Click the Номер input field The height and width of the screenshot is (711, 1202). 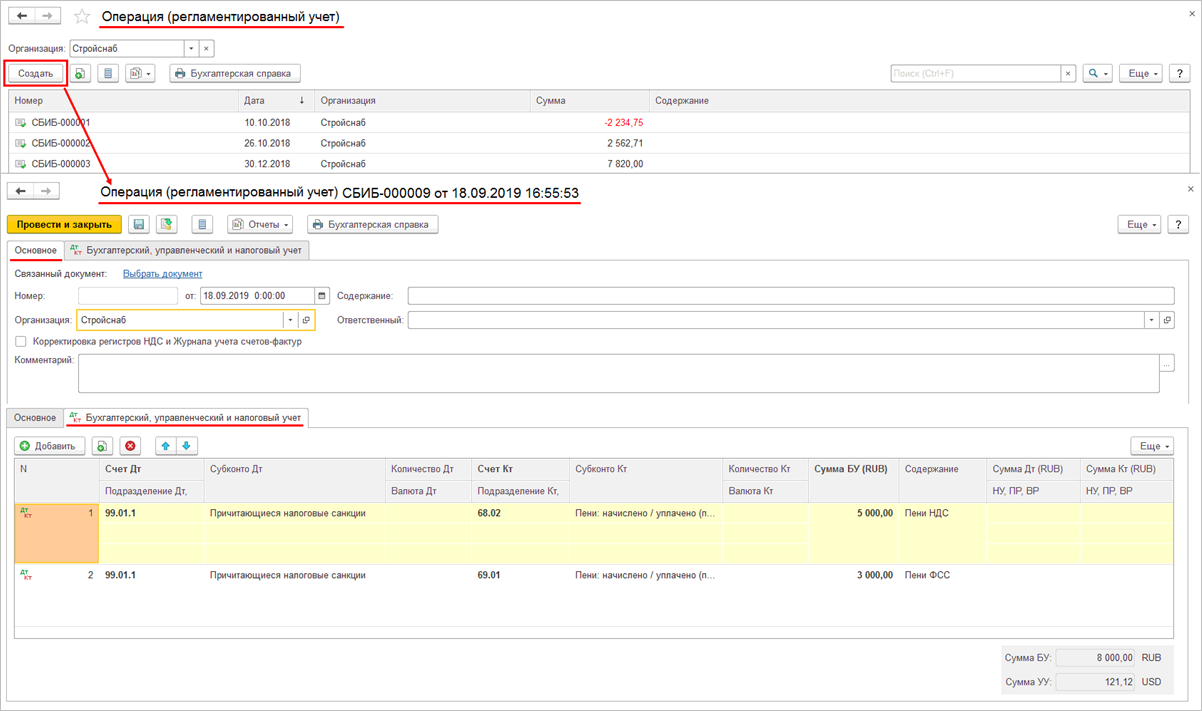click(127, 296)
